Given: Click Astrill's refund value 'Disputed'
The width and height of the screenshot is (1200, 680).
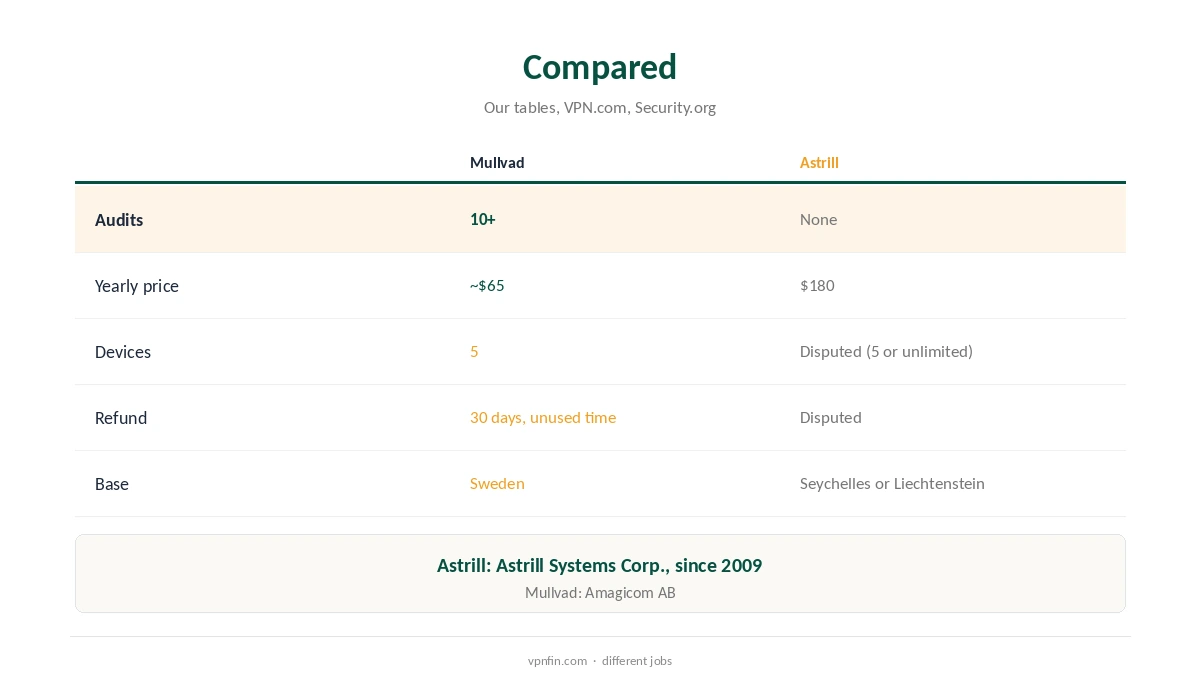Looking at the screenshot, I should (830, 417).
